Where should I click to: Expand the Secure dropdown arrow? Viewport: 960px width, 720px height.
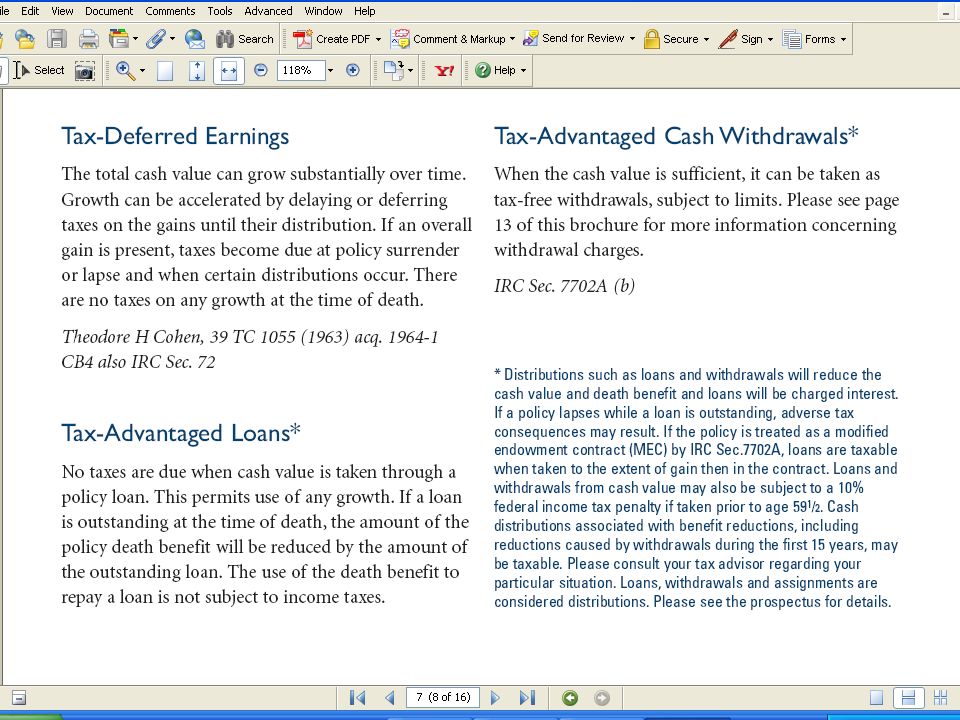pos(706,39)
